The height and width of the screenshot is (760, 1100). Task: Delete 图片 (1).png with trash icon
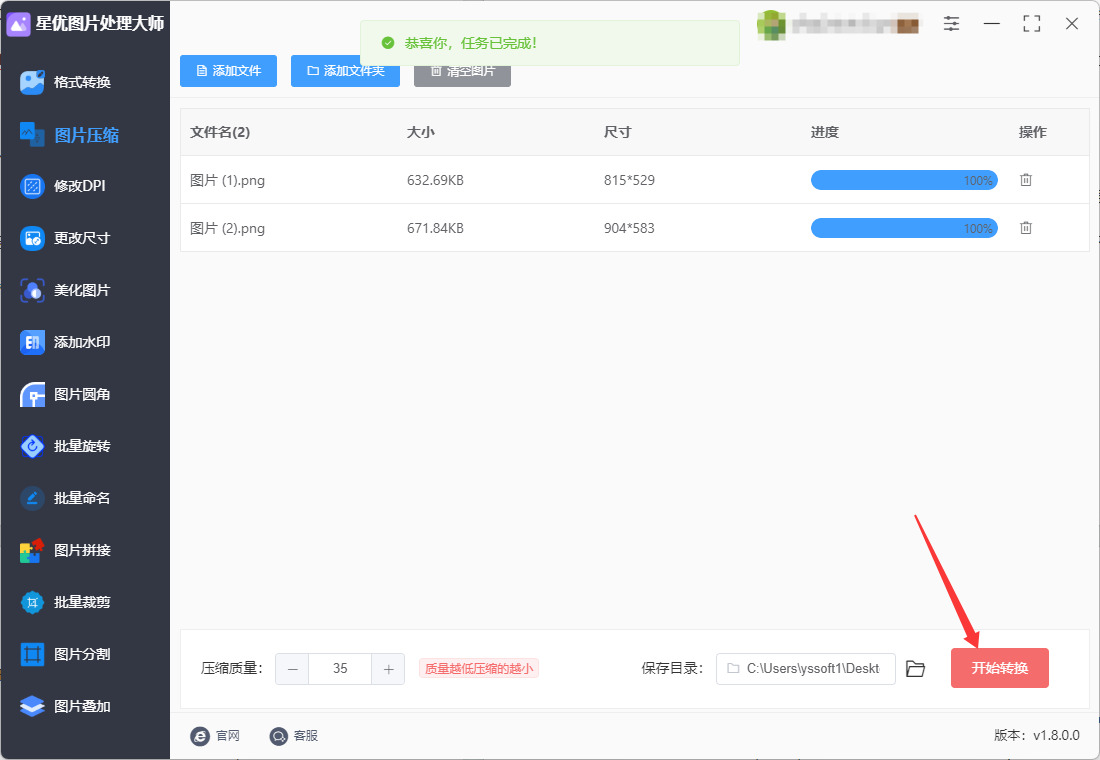pyautogui.click(x=1026, y=180)
